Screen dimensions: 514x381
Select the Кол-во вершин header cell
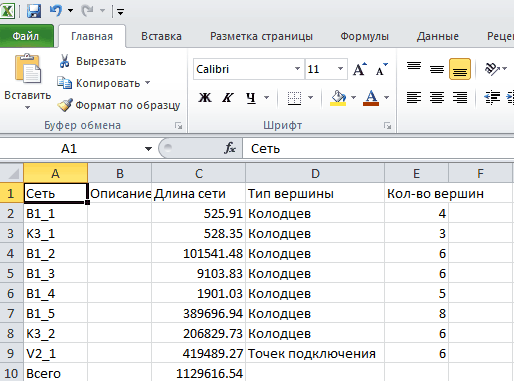point(417,193)
